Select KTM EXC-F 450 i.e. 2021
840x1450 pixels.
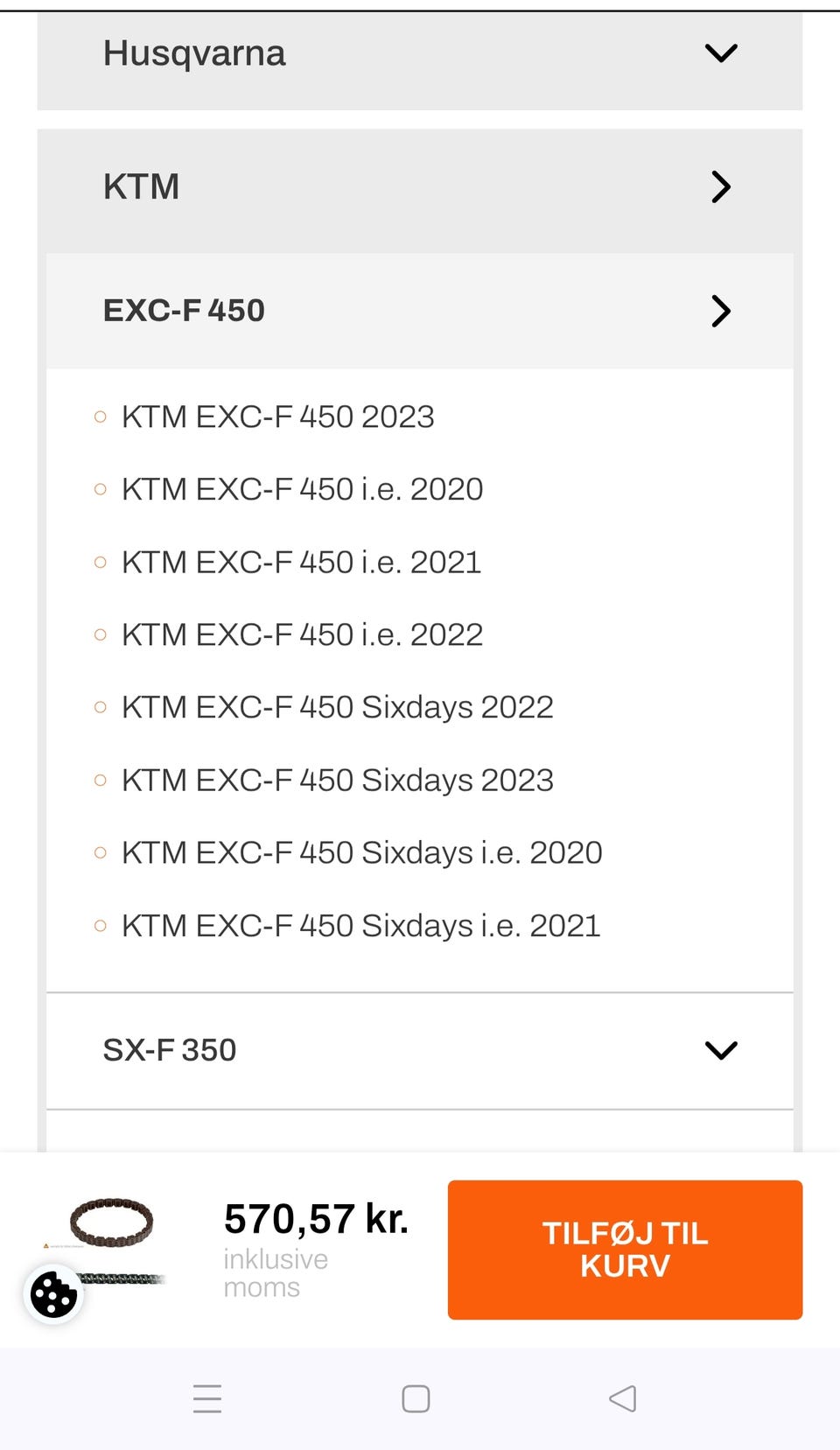[301, 562]
